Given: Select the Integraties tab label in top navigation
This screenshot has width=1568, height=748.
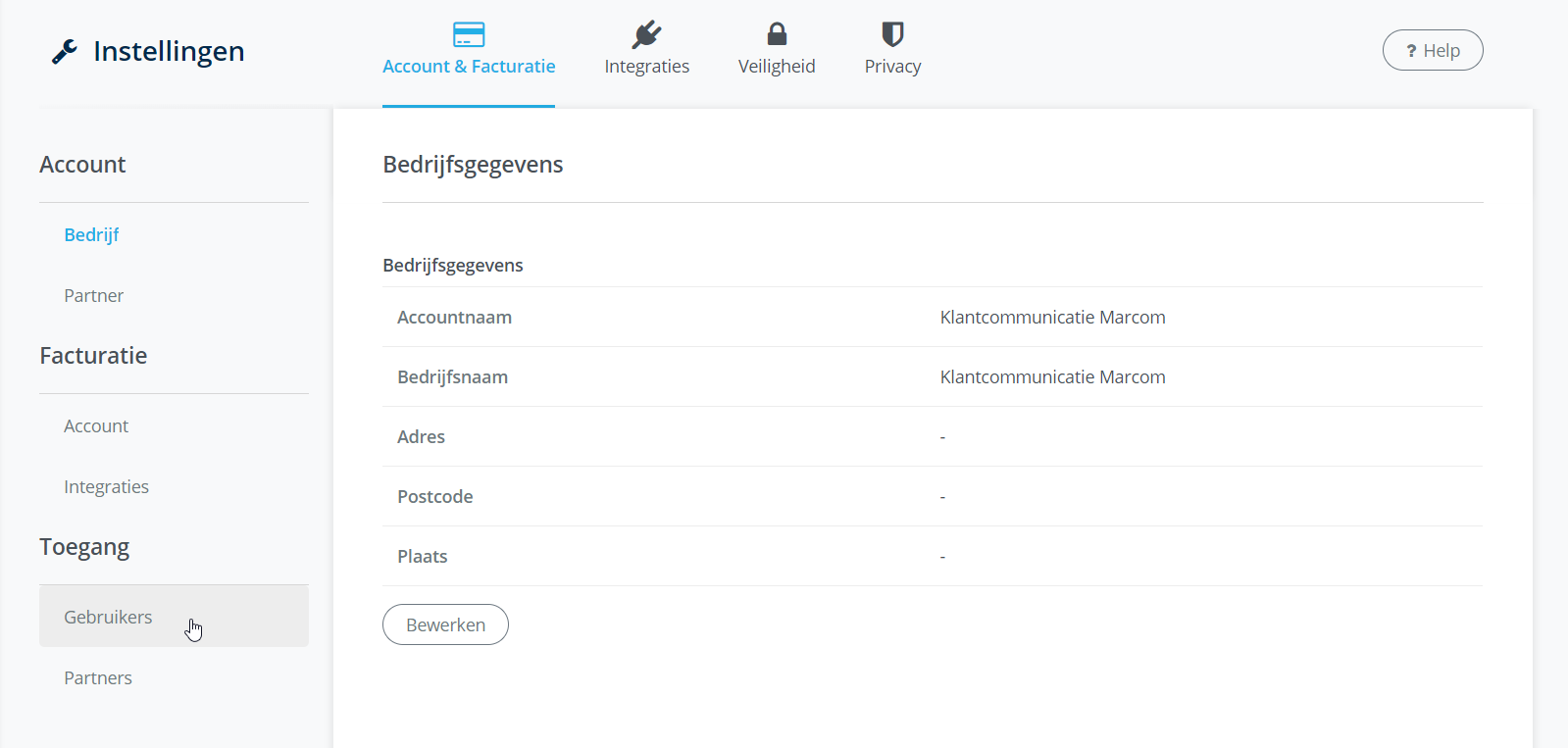Looking at the screenshot, I should pyautogui.click(x=646, y=67).
